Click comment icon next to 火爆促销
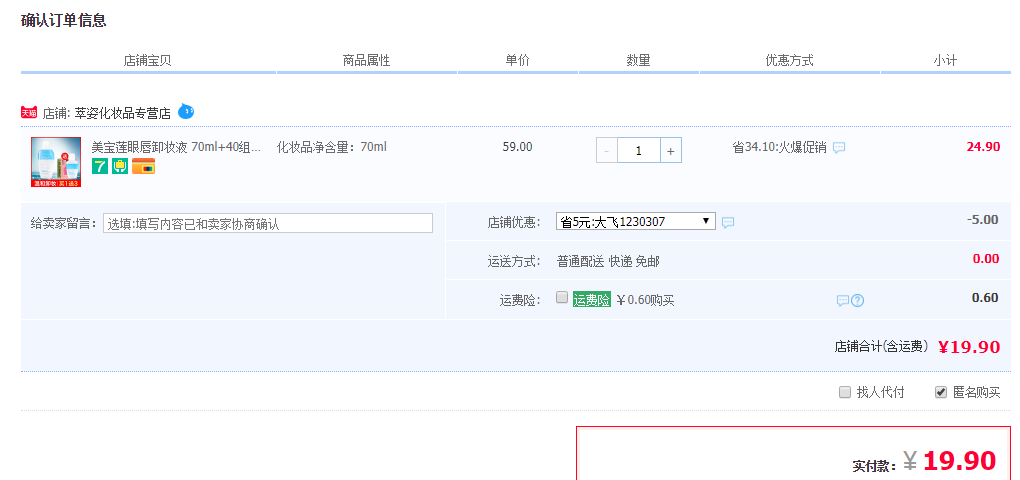 839,147
